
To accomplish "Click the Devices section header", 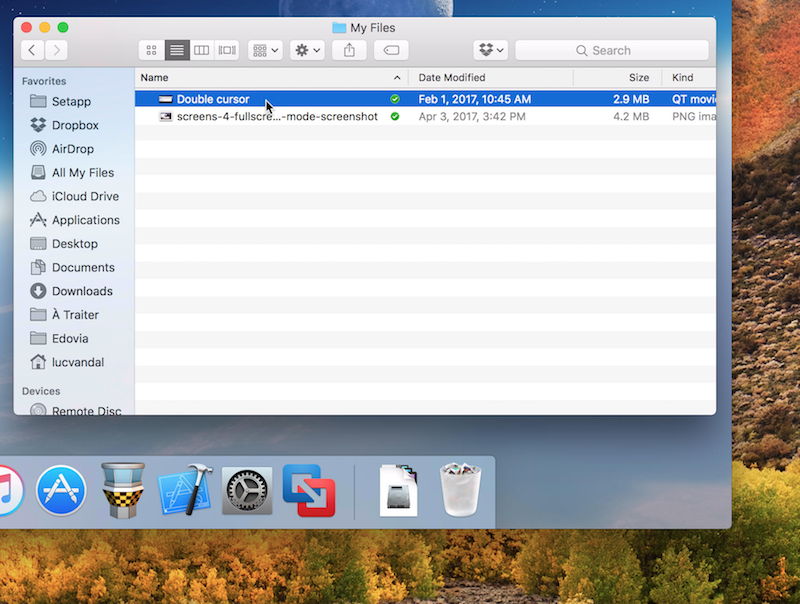I will [41, 391].
